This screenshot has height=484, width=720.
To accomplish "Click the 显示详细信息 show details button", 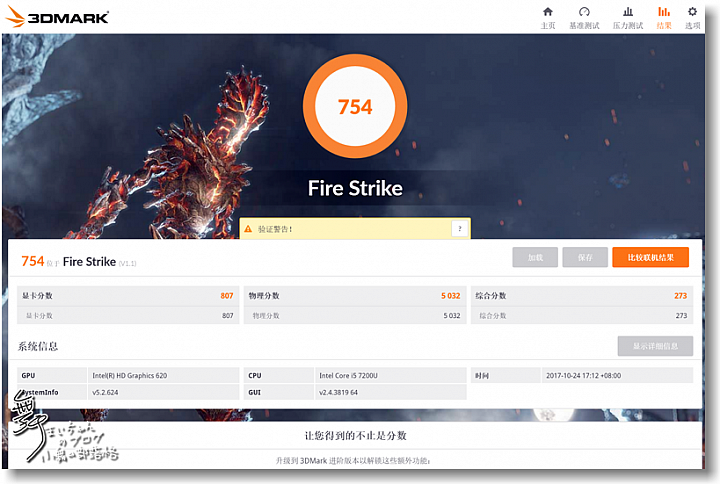I will coord(655,346).
